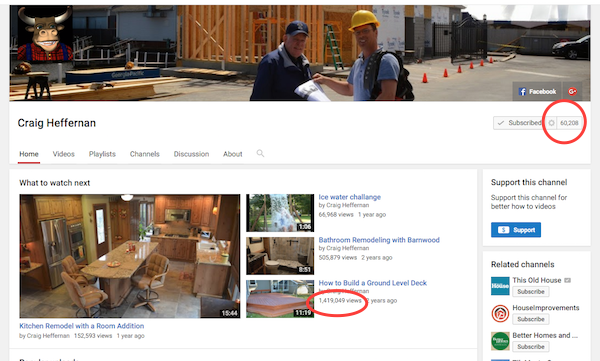Screen dimensions: 600x361
Task: Open Bathroom Remodeling with Barnwood link
Action: (x=379, y=240)
